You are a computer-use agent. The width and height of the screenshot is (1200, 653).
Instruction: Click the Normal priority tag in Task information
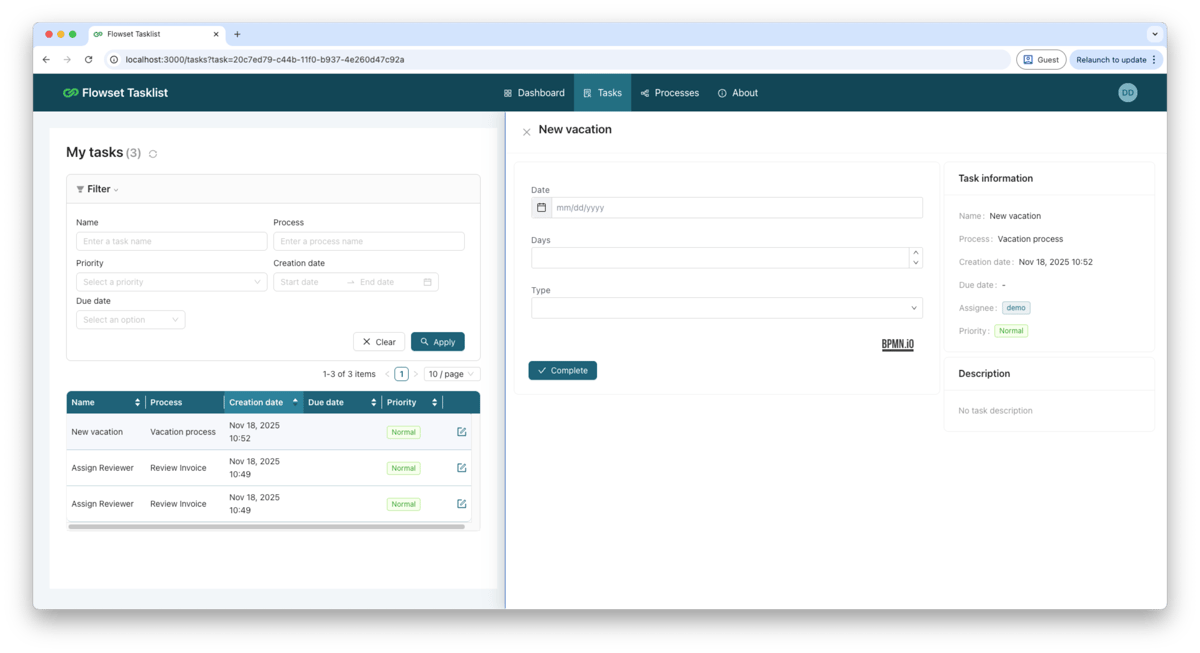[x=1011, y=331]
